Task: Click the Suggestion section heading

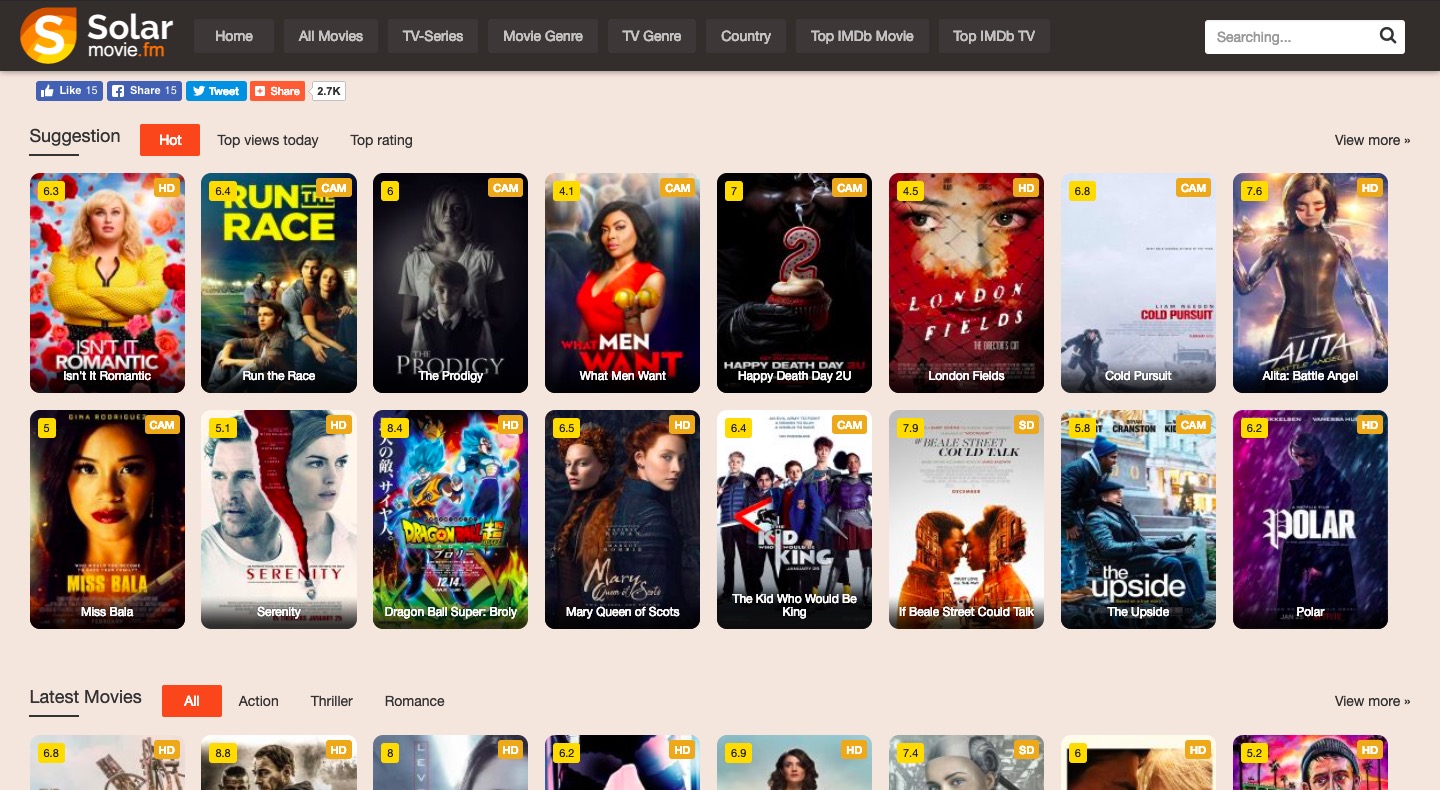Action: 75,136
